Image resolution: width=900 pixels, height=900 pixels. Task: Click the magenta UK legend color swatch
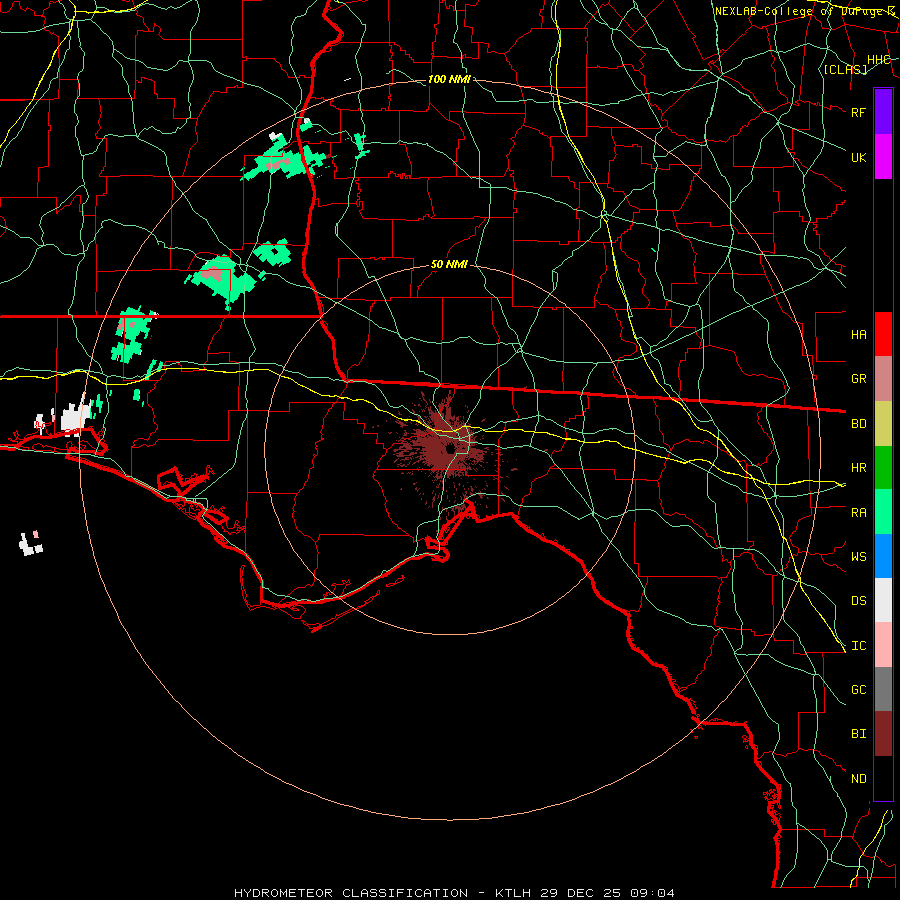[883, 157]
